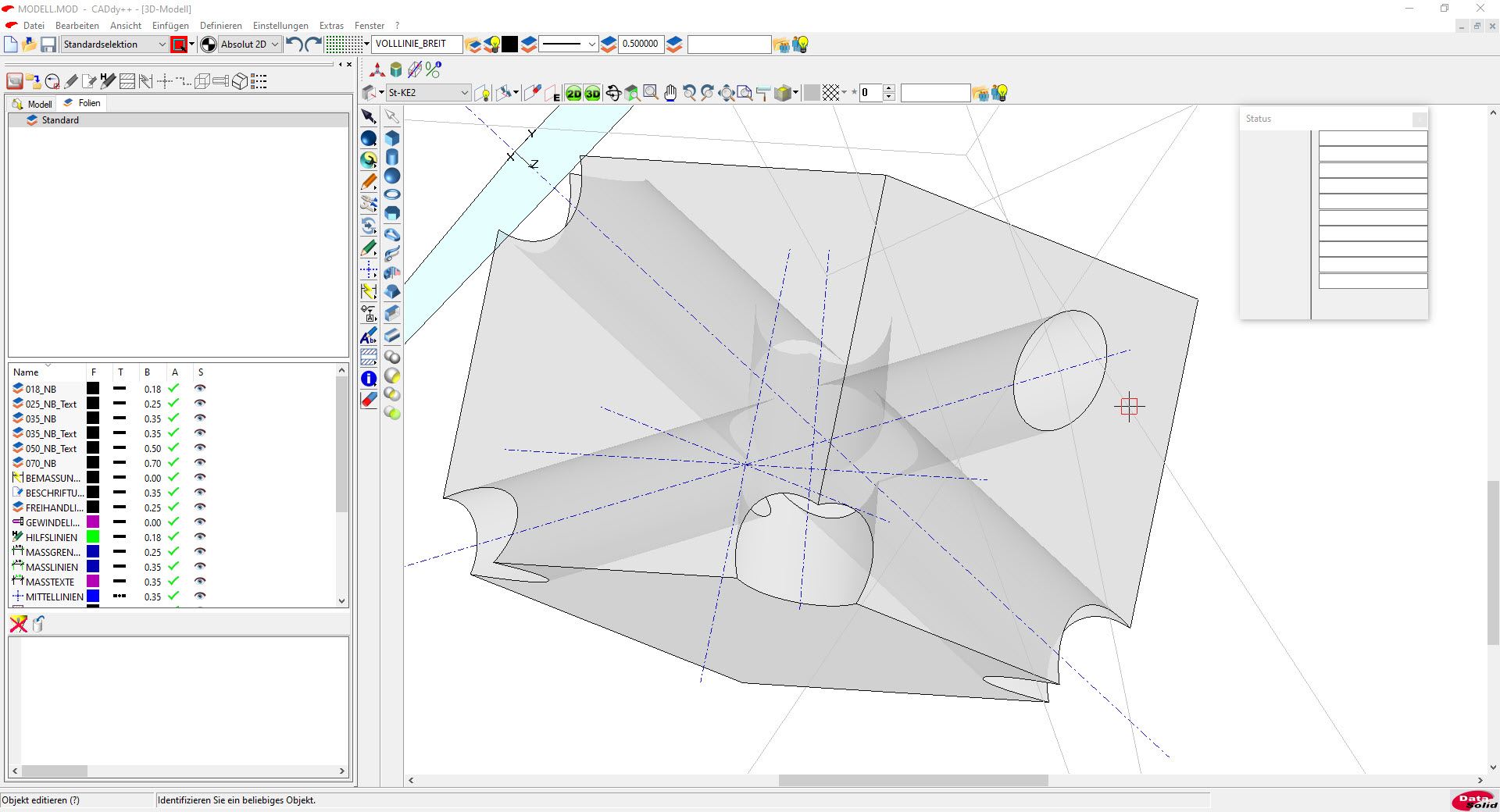
Task: Create a cylinder solid primitive
Action: point(392,157)
